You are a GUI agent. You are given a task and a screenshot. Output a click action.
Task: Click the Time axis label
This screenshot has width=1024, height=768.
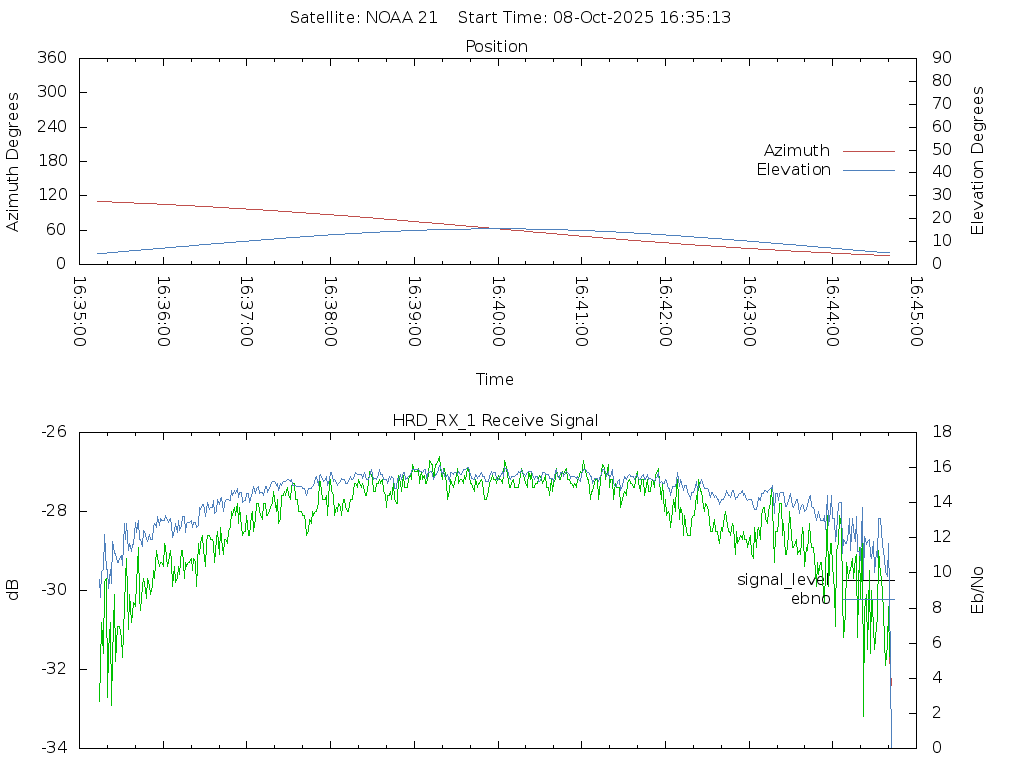click(x=495, y=380)
